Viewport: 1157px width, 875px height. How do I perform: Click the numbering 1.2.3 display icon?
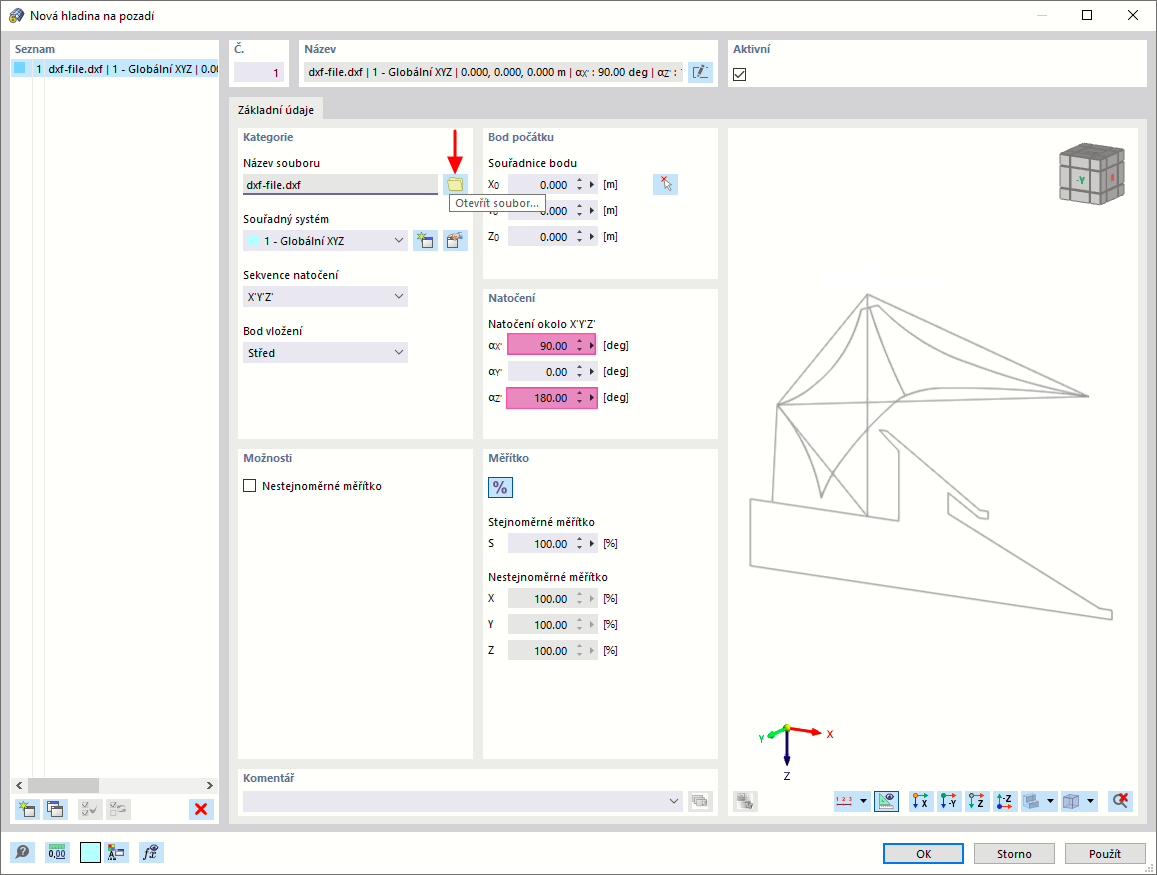(x=844, y=801)
